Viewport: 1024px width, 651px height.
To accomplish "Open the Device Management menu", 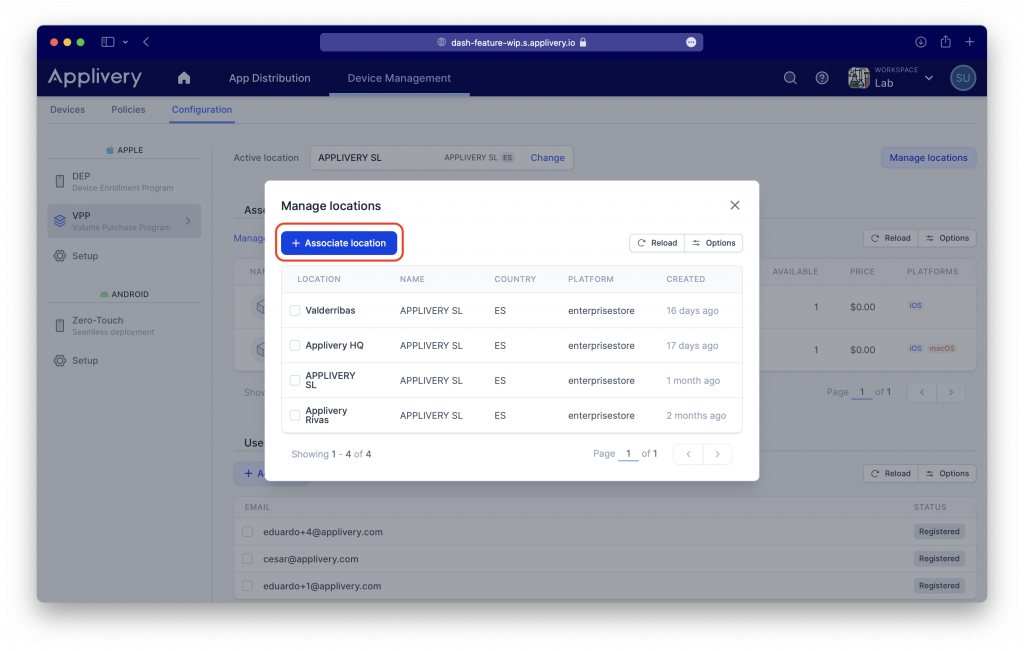I will pyautogui.click(x=399, y=78).
